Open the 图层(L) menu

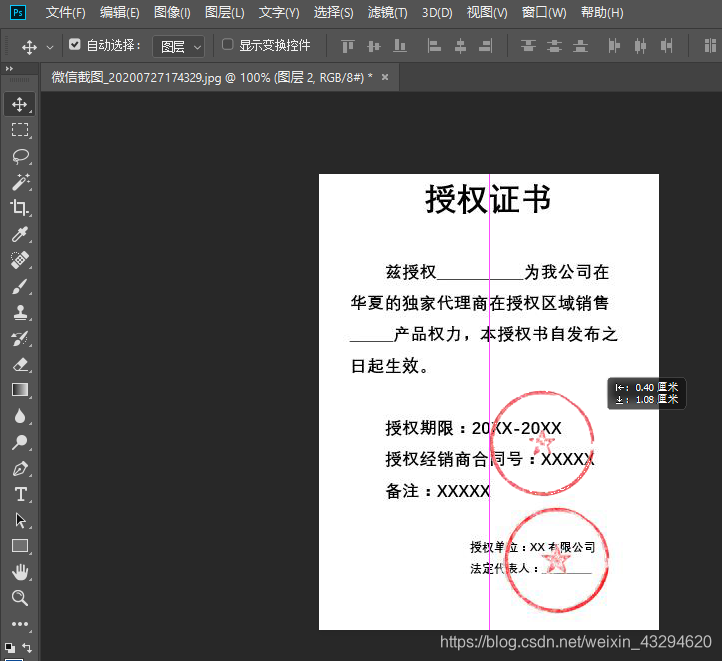pyautogui.click(x=225, y=12)
